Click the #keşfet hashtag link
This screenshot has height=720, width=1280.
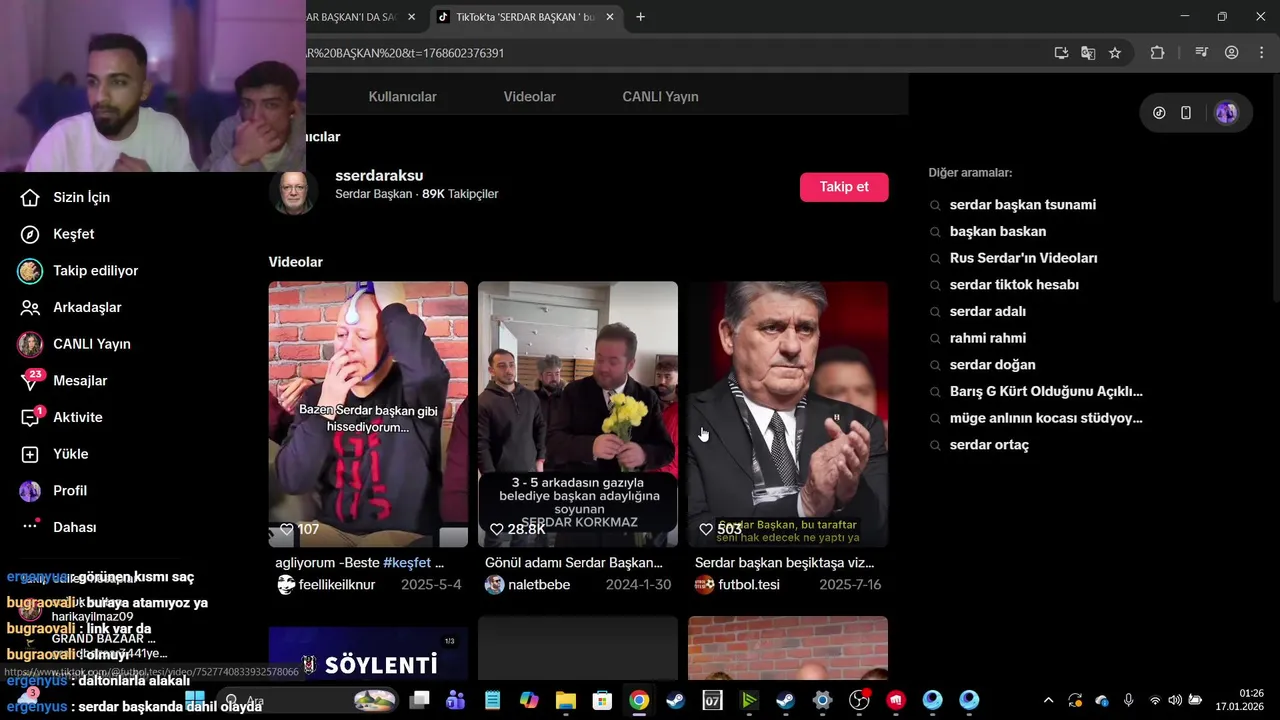(x=407, y=563)
